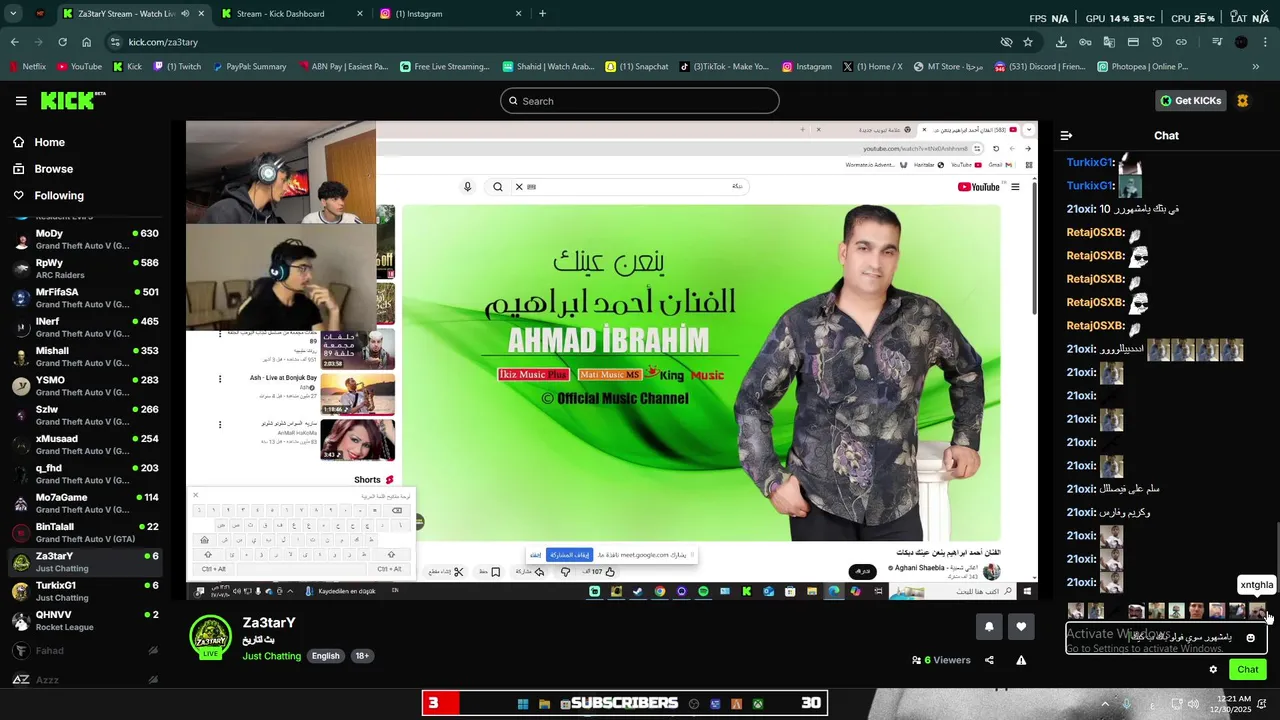Click the 18+ tag under the stream title

(x=362, y=656)
